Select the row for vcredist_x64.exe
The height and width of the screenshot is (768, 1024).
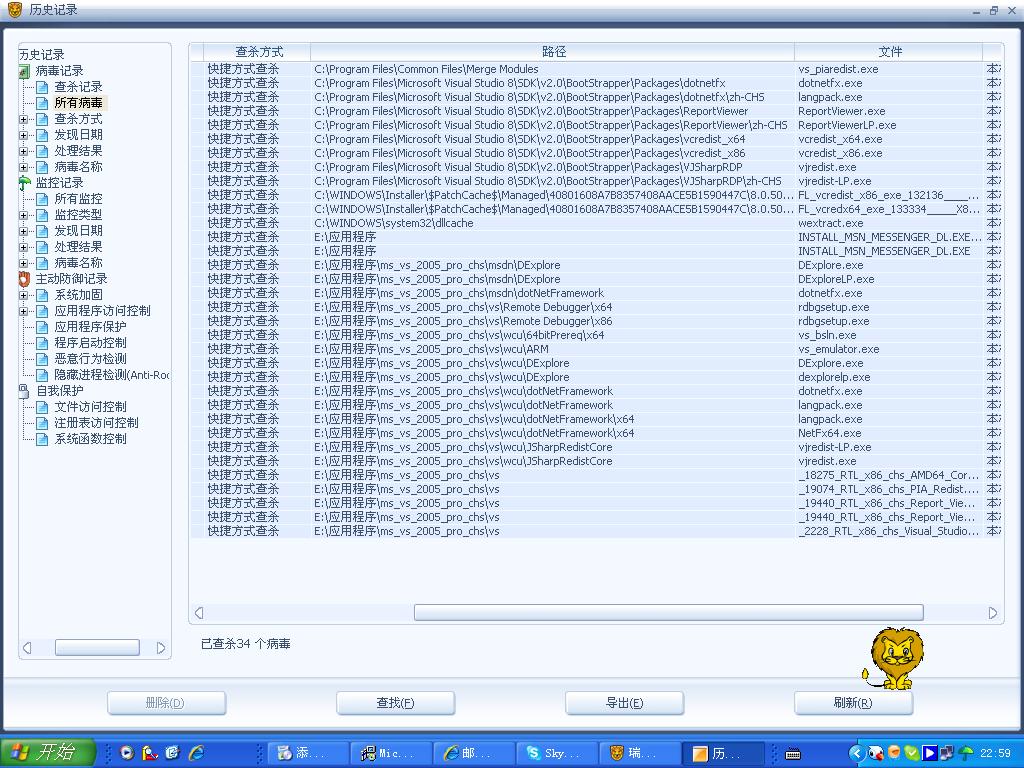click(x=596, y=139)
